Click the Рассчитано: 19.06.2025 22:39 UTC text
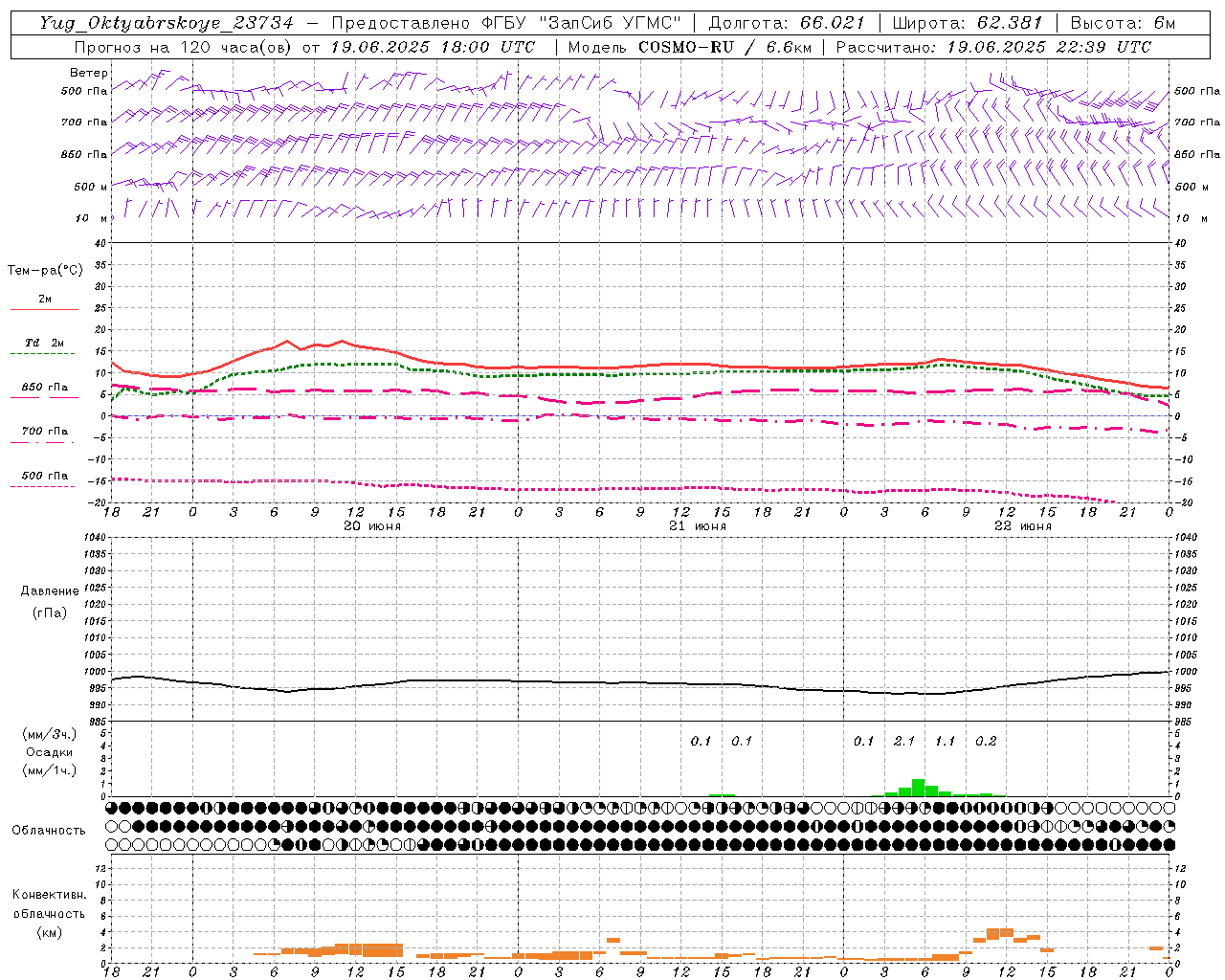This screenshot has height=980, width=1225. coord(993,47)
